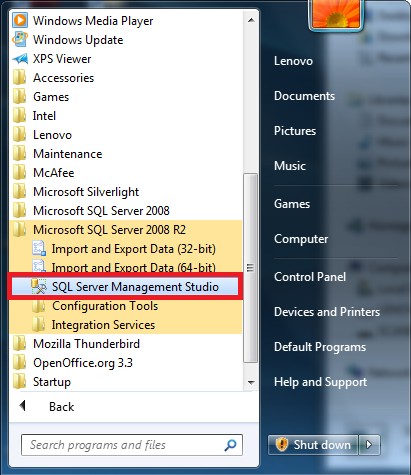The image size is (411, 475).
Task: Open Pictures in right pane
Action: (295, 131)
